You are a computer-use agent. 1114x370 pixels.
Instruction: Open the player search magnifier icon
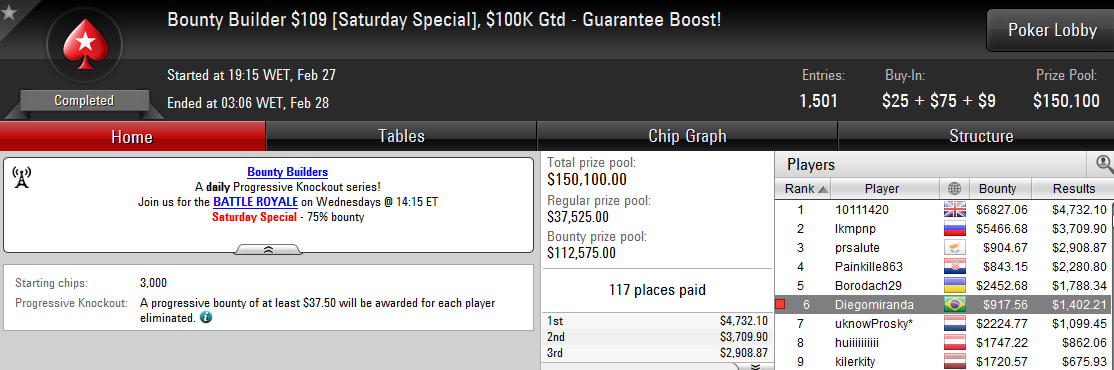pos(1105,165)
